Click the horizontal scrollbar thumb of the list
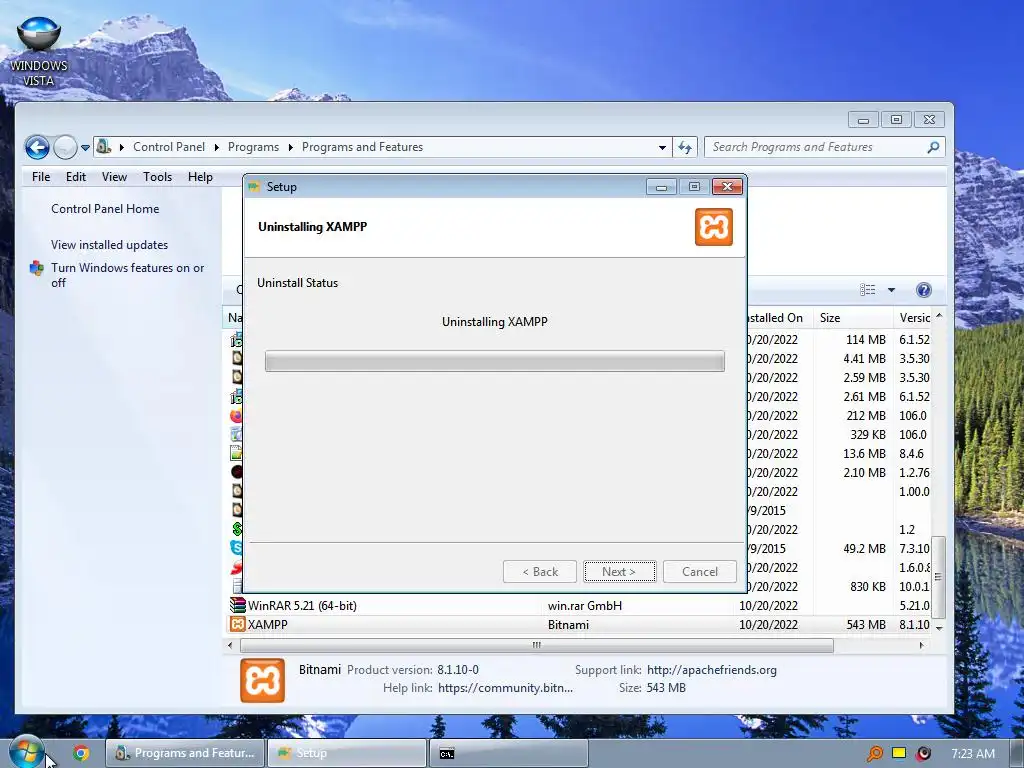 (x=537, y=646)
